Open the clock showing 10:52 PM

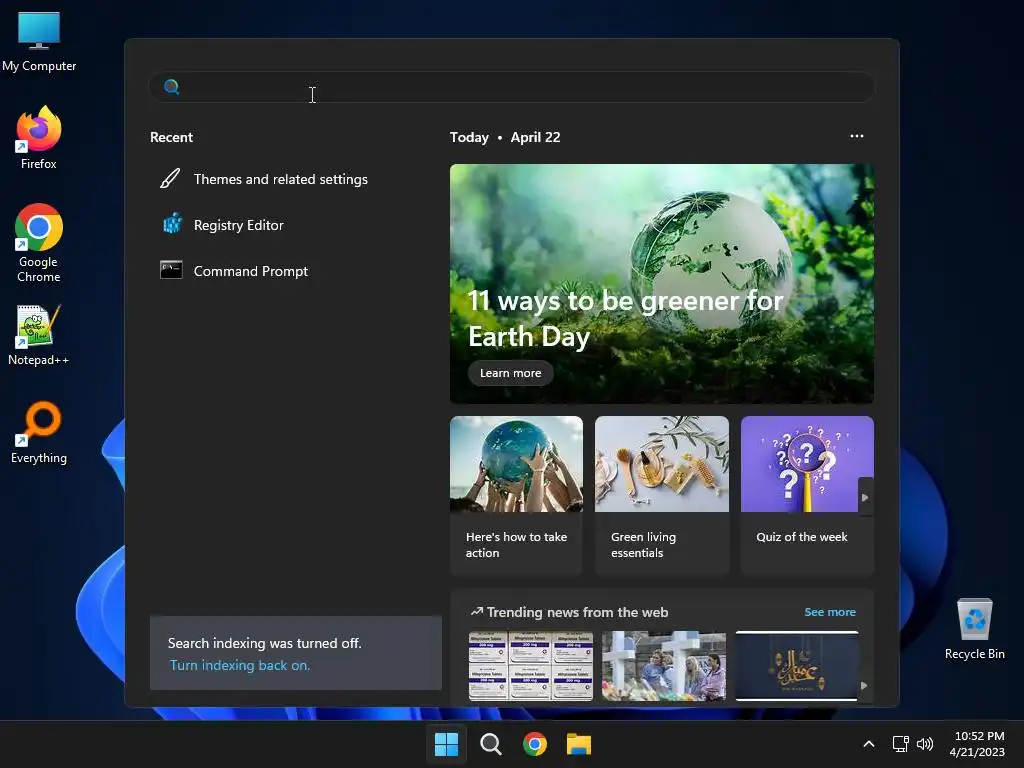(978, 744)
